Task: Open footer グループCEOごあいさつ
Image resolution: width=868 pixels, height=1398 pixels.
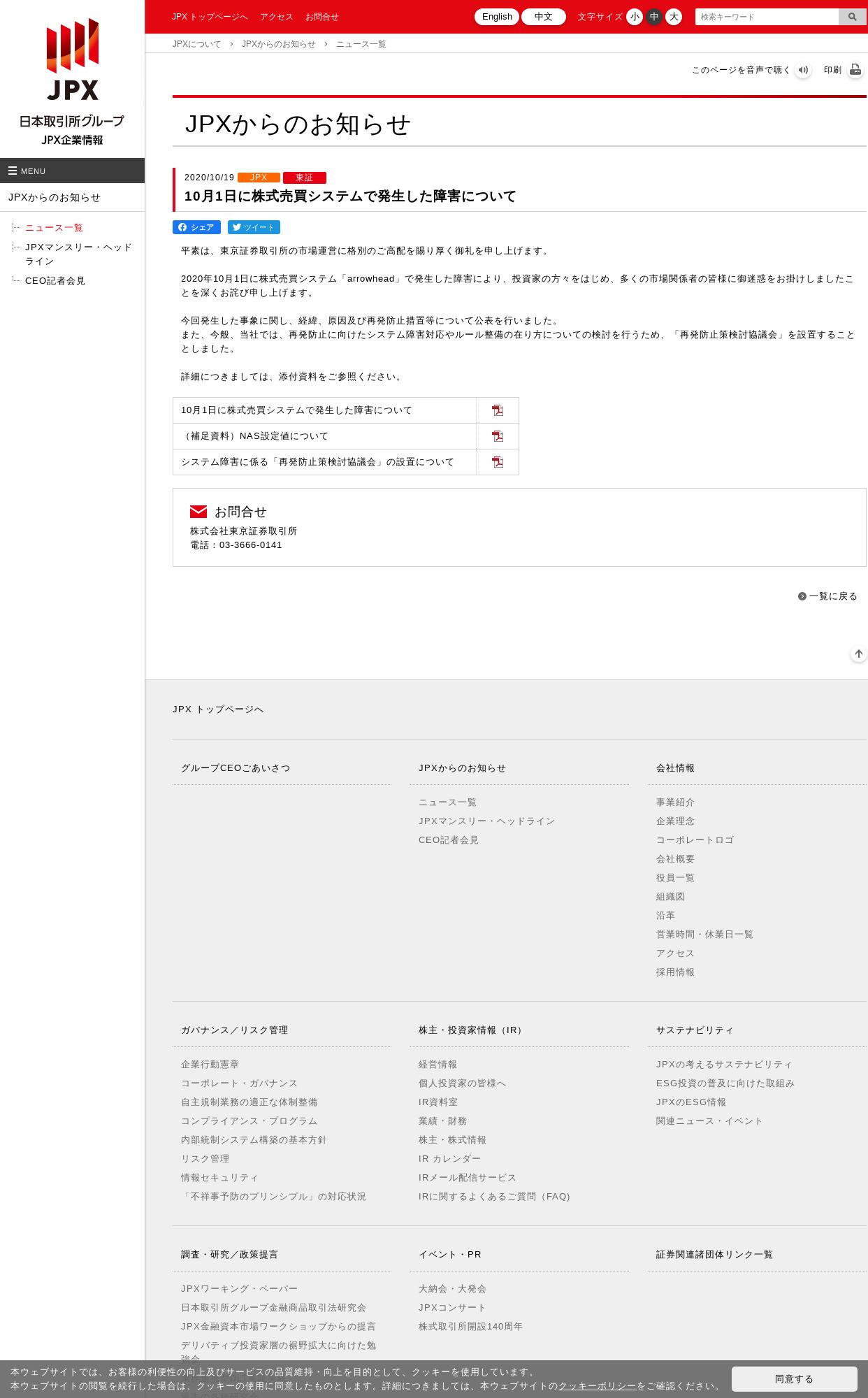Action: (236, 768)
